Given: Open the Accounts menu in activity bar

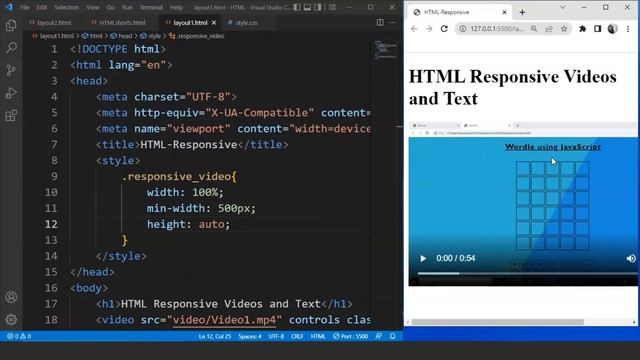Looking at the screenshot, I should 11,297.
